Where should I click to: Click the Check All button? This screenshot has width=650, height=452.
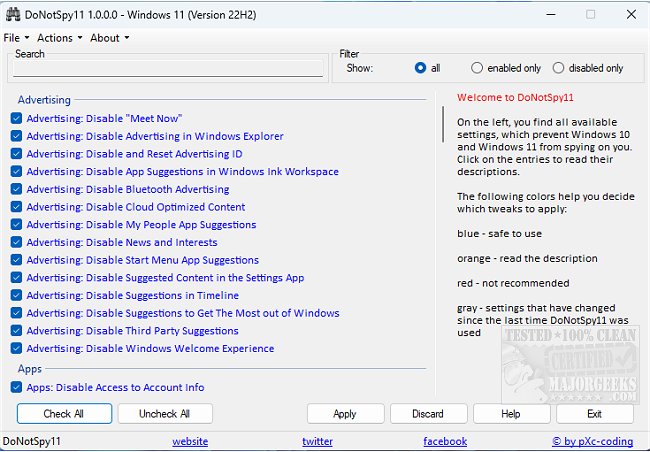(x=64, y=414)
